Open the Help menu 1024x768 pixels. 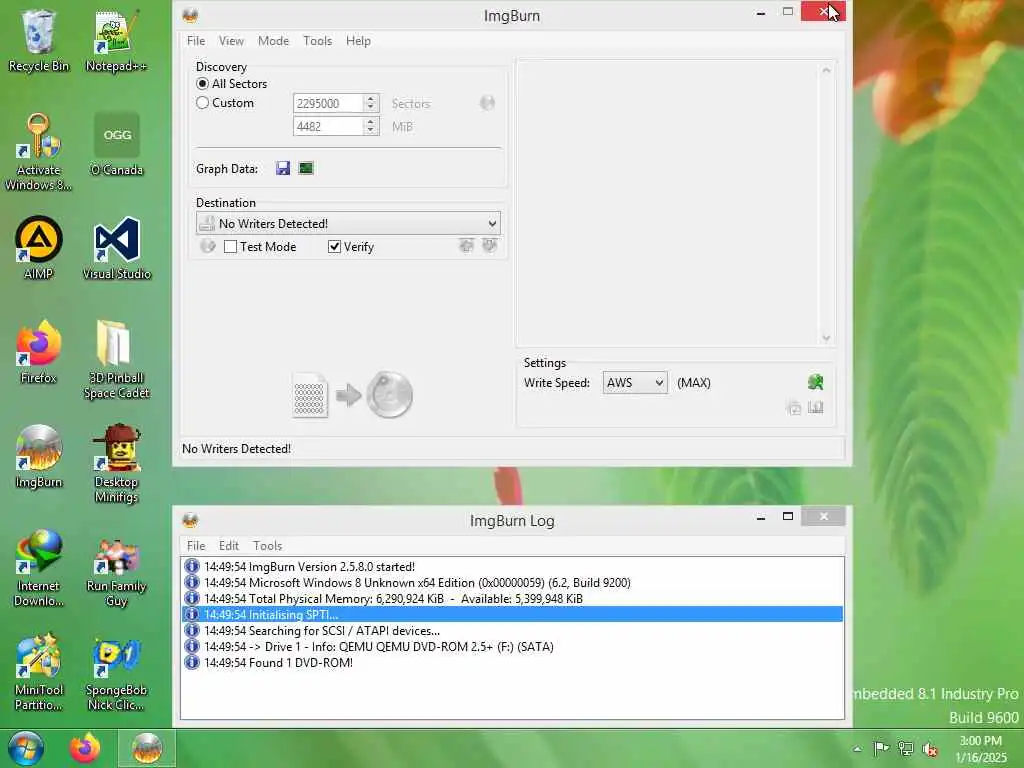pyautogui.click(x=359, y=40)
